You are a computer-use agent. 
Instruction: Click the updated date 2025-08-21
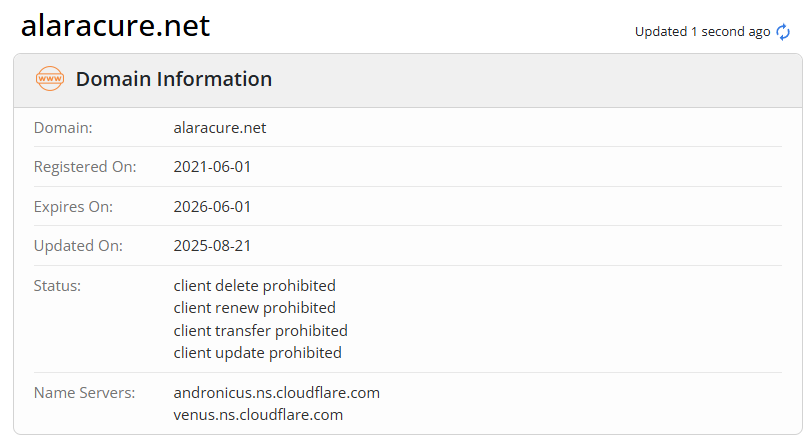tap(212, 246)
